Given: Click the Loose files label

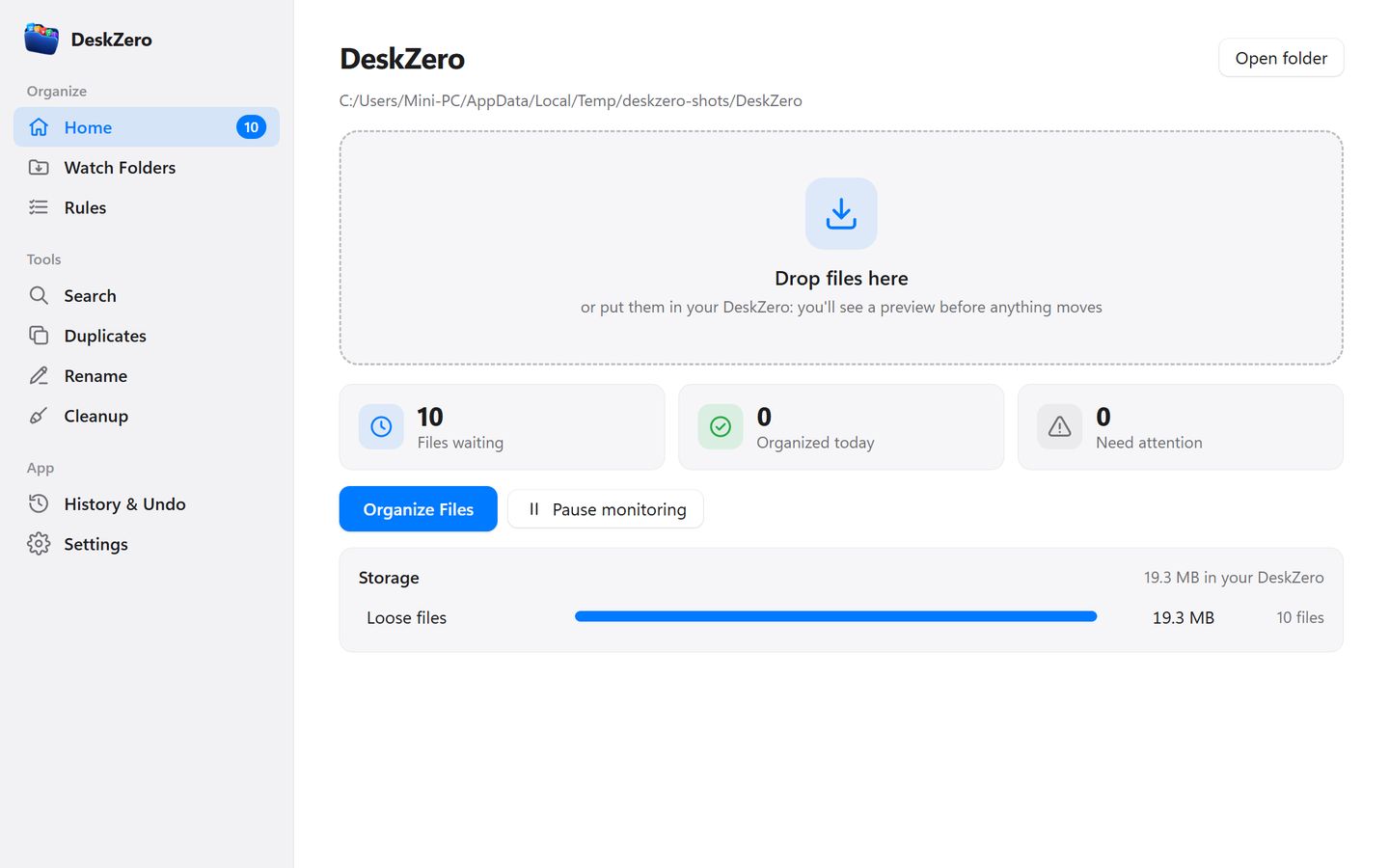Looking at the screenshot, I should pos(406,617).
